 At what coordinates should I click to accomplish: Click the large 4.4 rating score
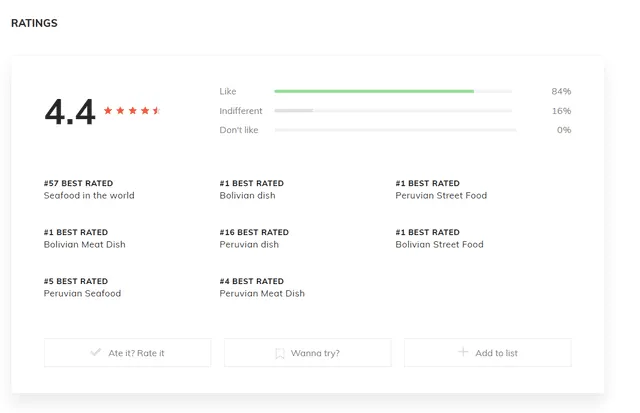coord(70,112)
